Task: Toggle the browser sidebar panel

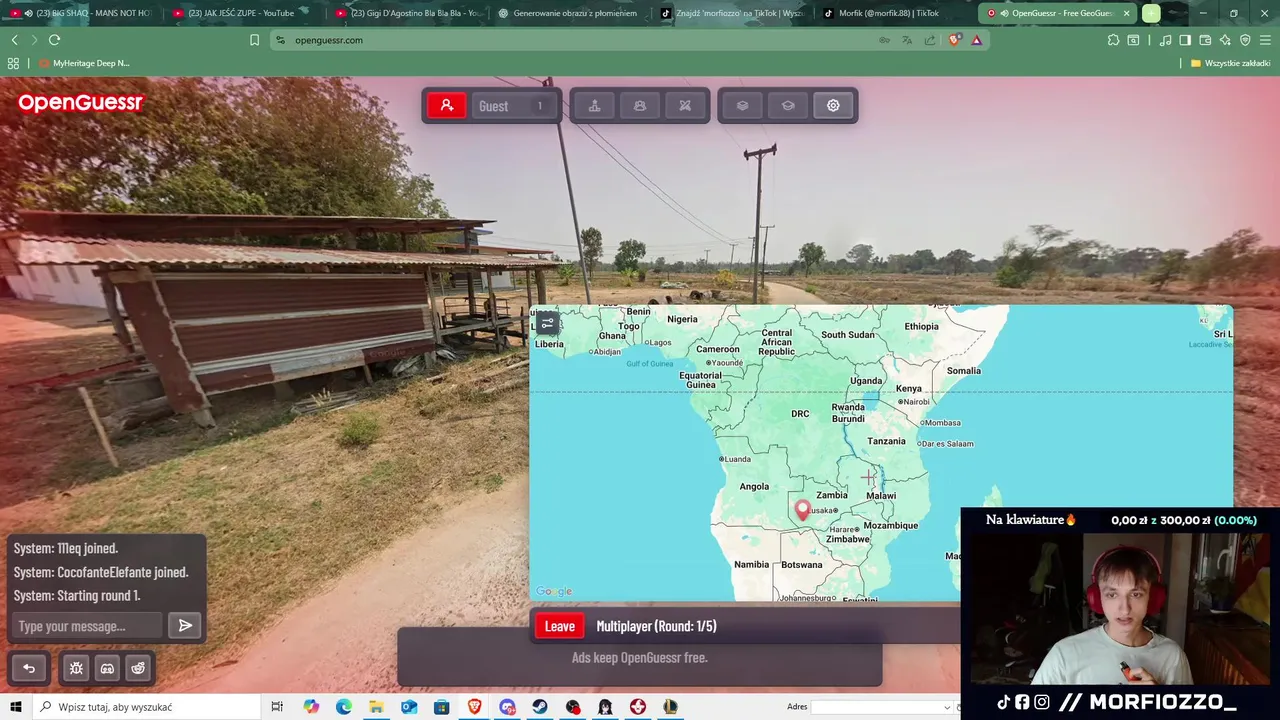Action: [1185, 40]
